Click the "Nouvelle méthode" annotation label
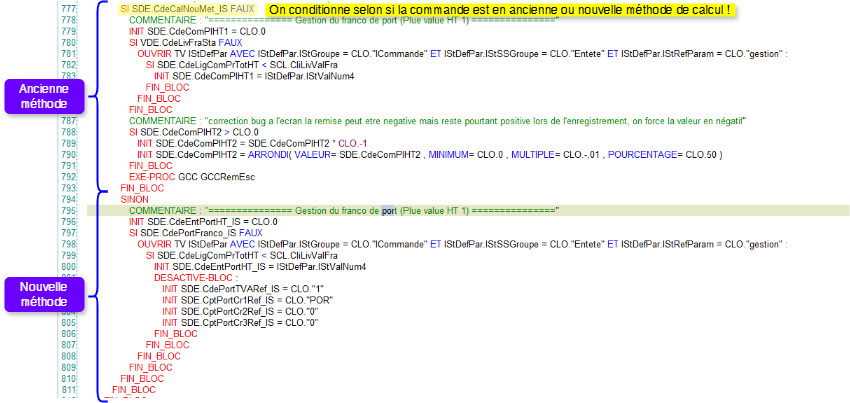This screenshot has height=403, width=850. 42,294
